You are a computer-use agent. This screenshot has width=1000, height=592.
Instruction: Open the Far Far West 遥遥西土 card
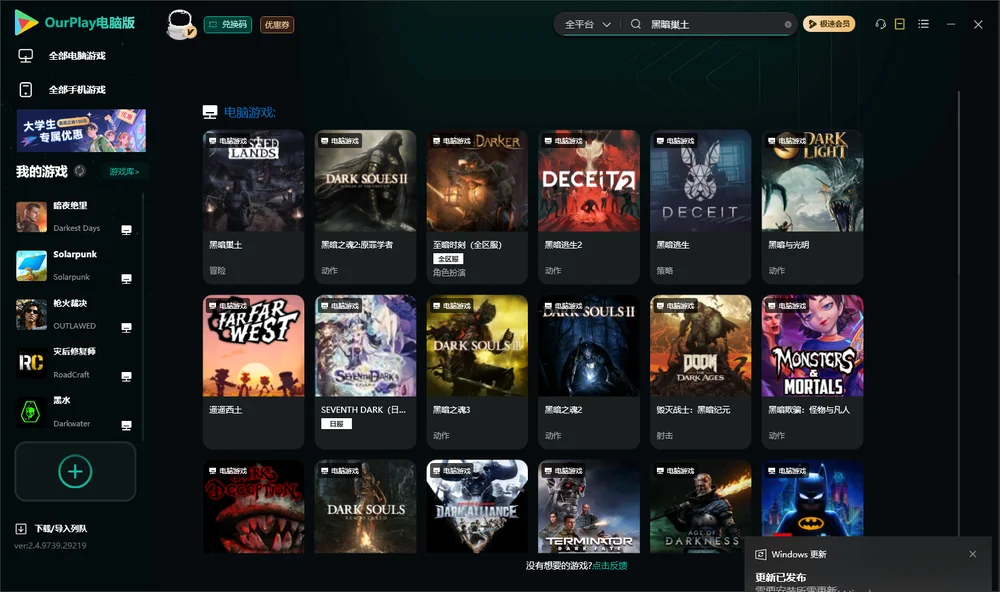click(x=253, y=372)
